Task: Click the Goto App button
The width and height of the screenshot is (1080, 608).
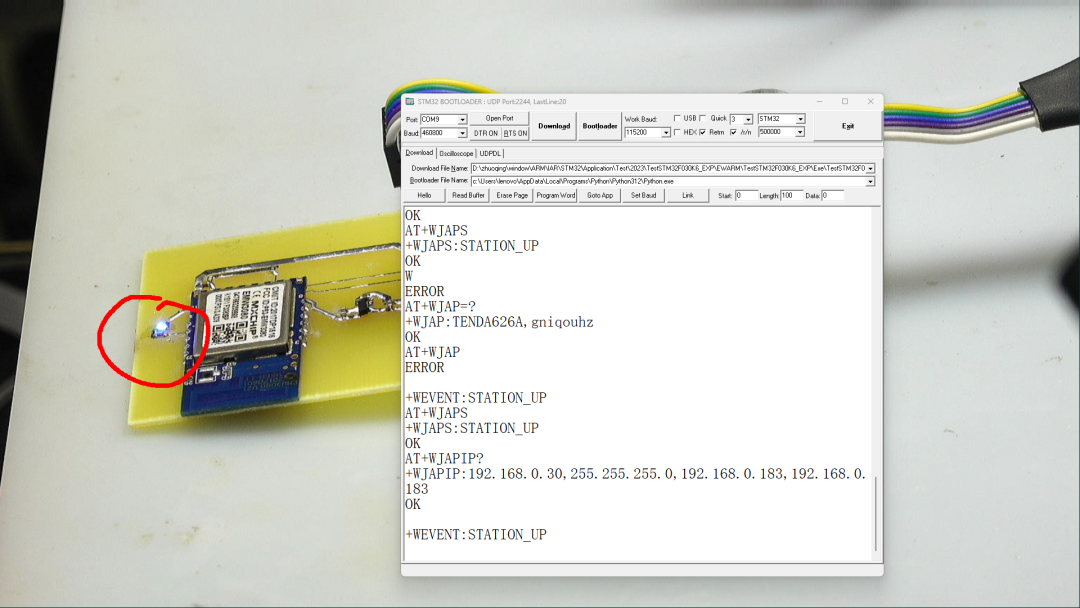Action: (600, 195)
